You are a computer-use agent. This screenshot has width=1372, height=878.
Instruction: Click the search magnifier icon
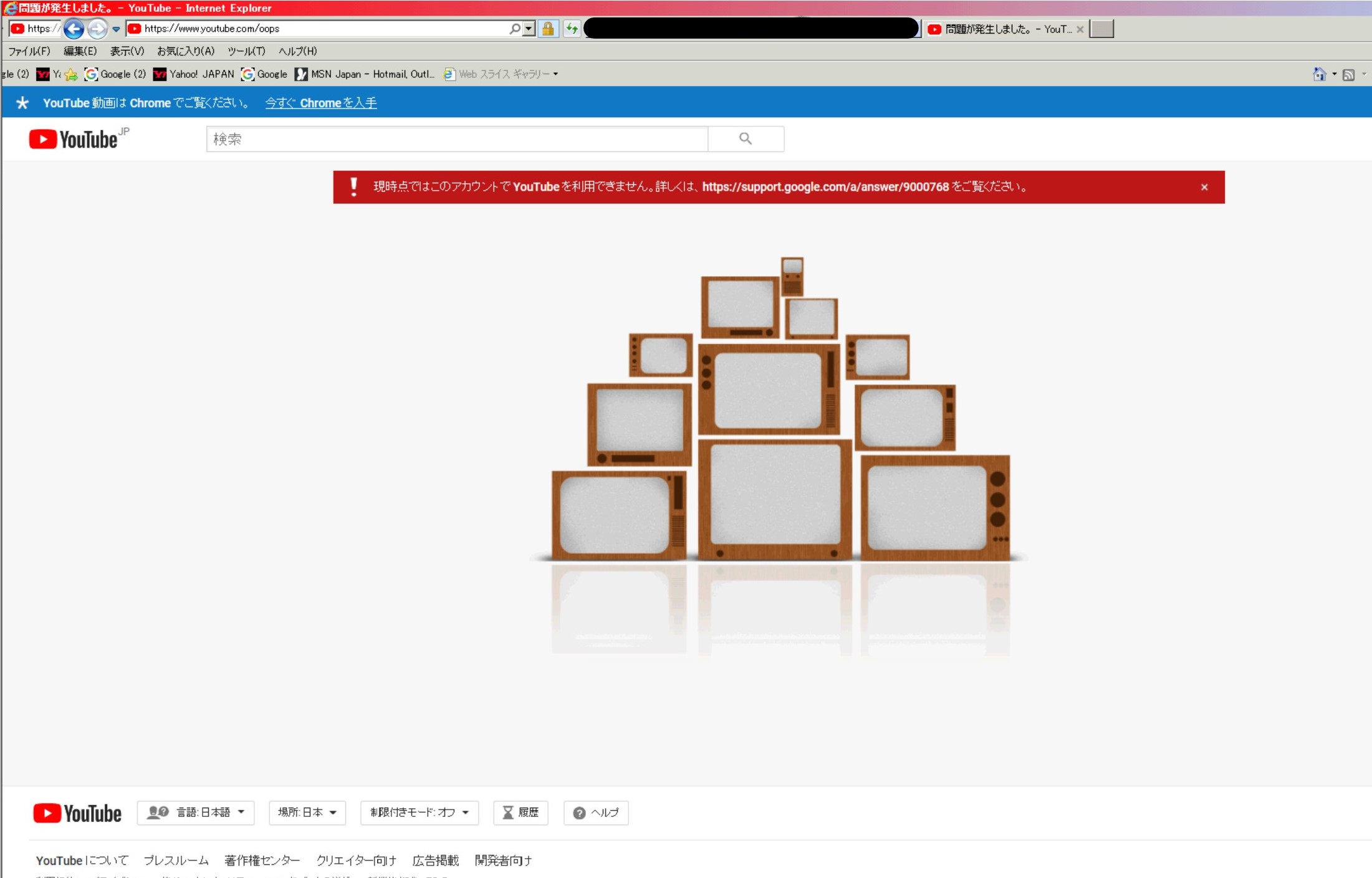click(746, 138)
